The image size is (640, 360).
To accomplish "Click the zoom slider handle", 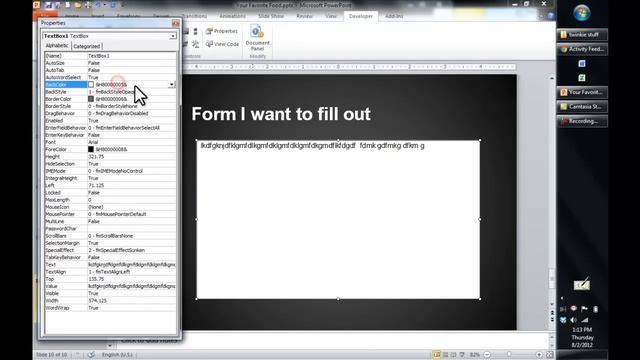I will [509, 355].
